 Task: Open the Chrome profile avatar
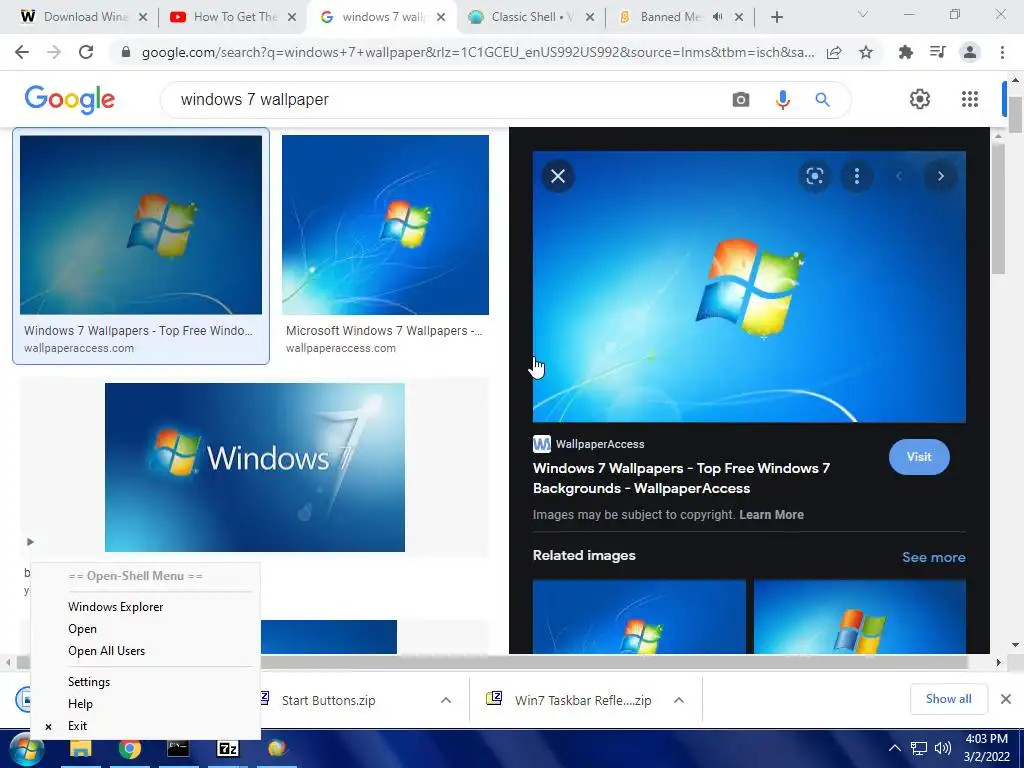[970, 52]
